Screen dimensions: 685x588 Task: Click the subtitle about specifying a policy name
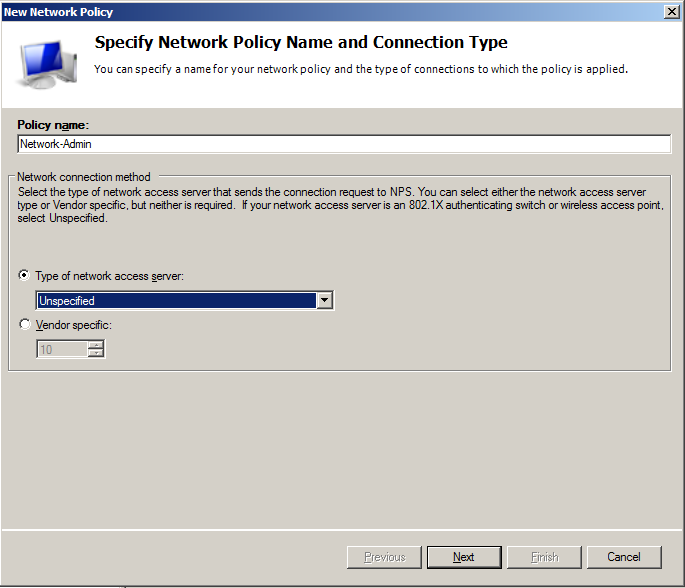coord(361,69)
